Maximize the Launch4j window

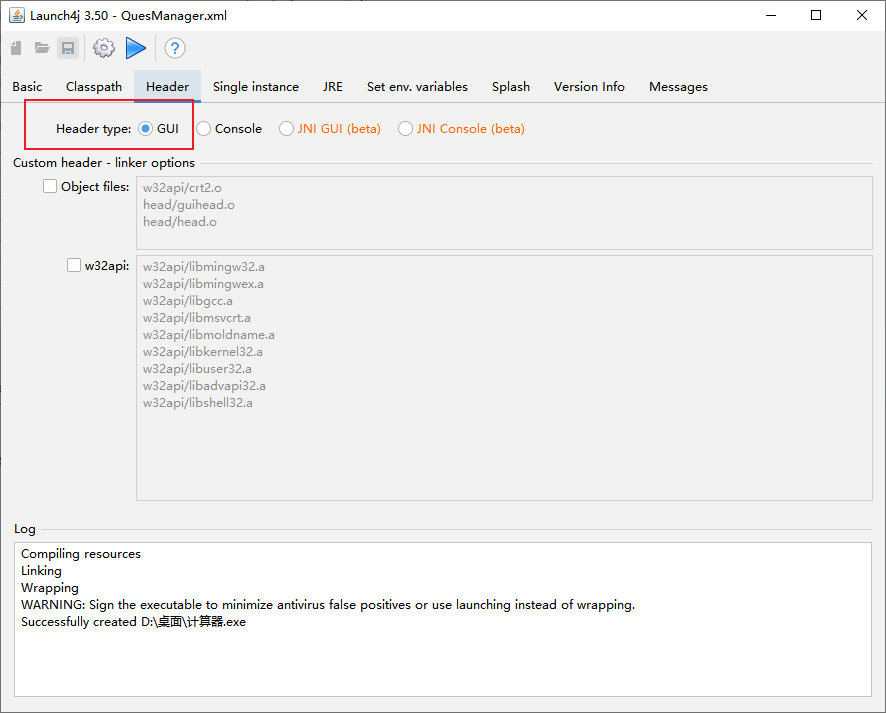[x=816, y=15]
